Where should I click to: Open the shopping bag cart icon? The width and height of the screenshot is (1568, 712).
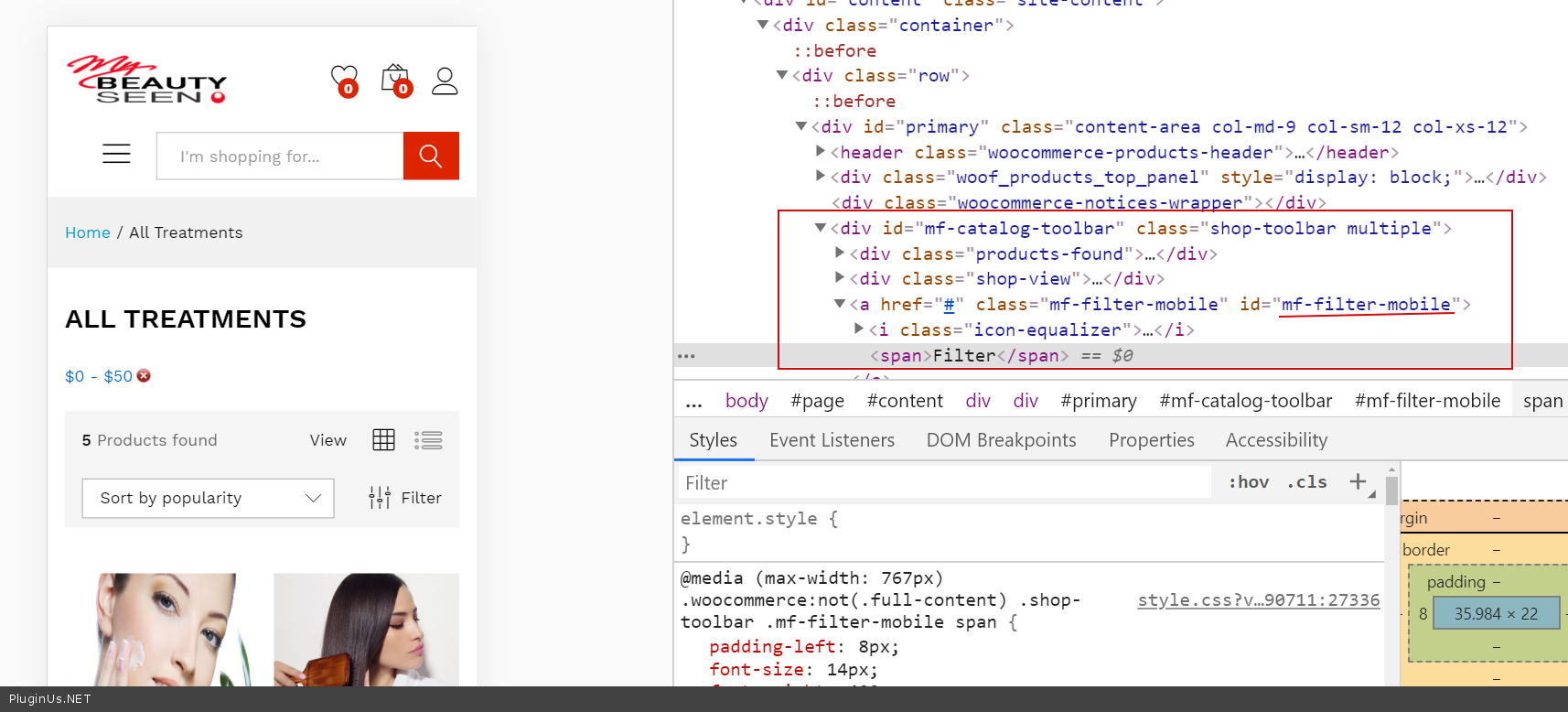pyautogui.click(x=395, y=79)
